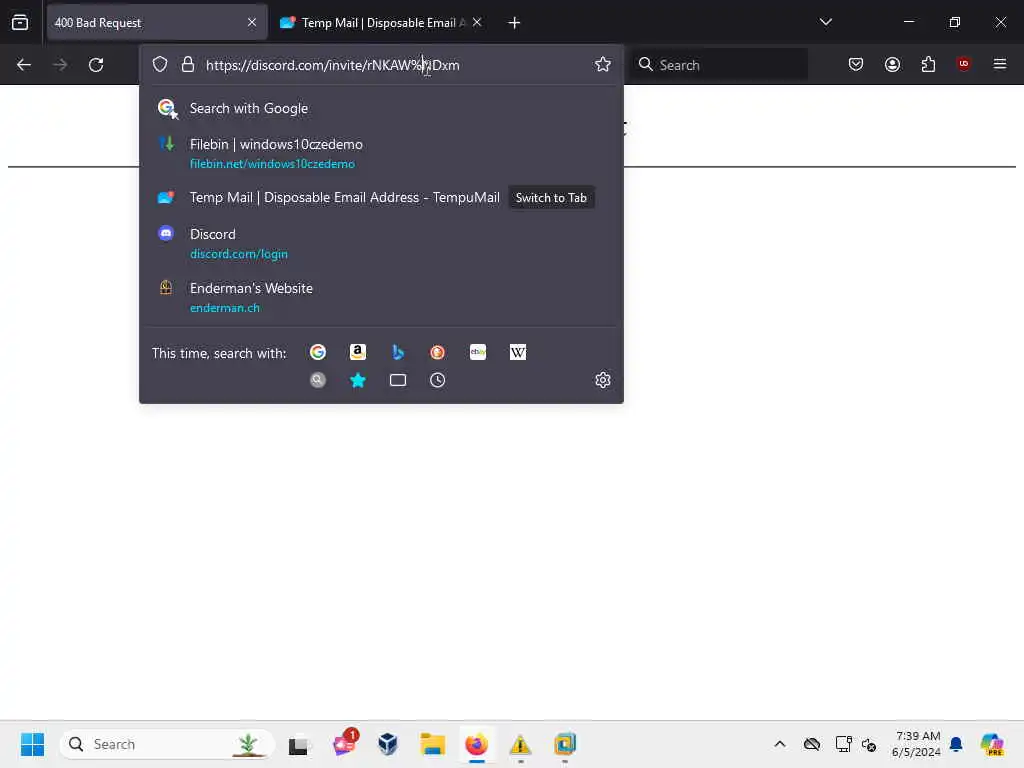Open the Extensions puzzle icon
Viewport: 1024px width, 768px height.
[928, 64]
